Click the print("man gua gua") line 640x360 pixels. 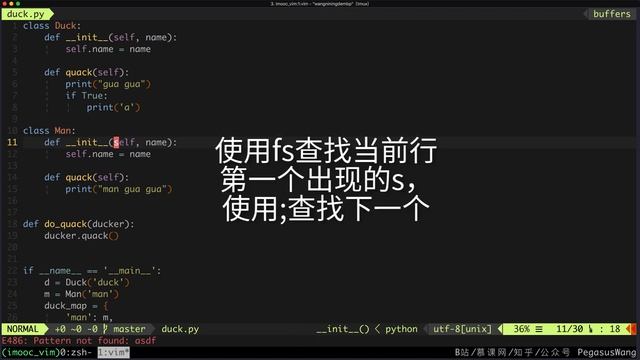click(x=118, y=189)
